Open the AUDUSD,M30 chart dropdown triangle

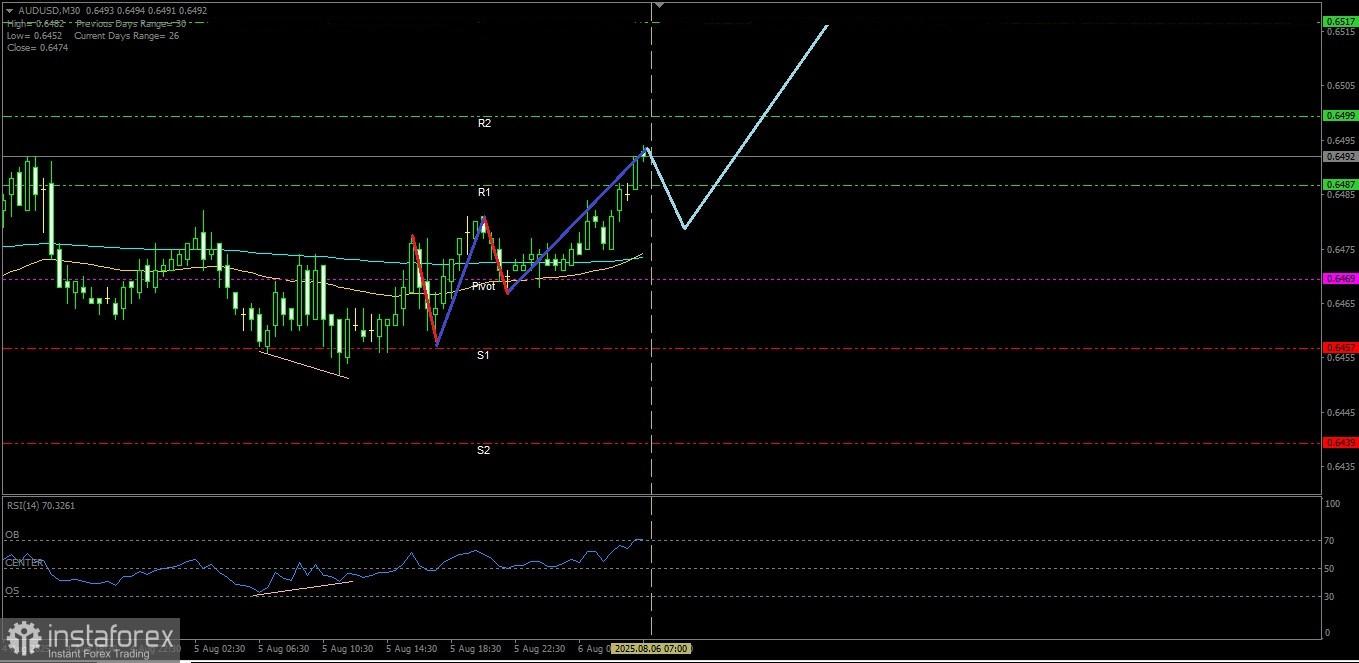click(x=9, y=12)
